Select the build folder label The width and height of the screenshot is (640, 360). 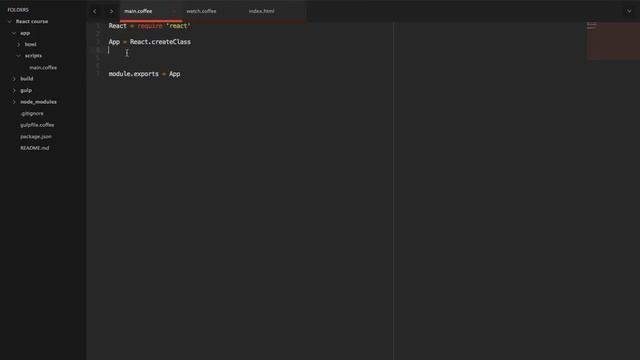point(27,79)
